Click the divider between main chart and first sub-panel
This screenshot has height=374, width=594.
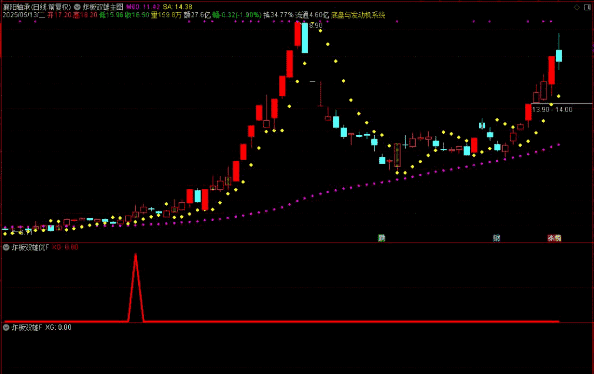297,243
